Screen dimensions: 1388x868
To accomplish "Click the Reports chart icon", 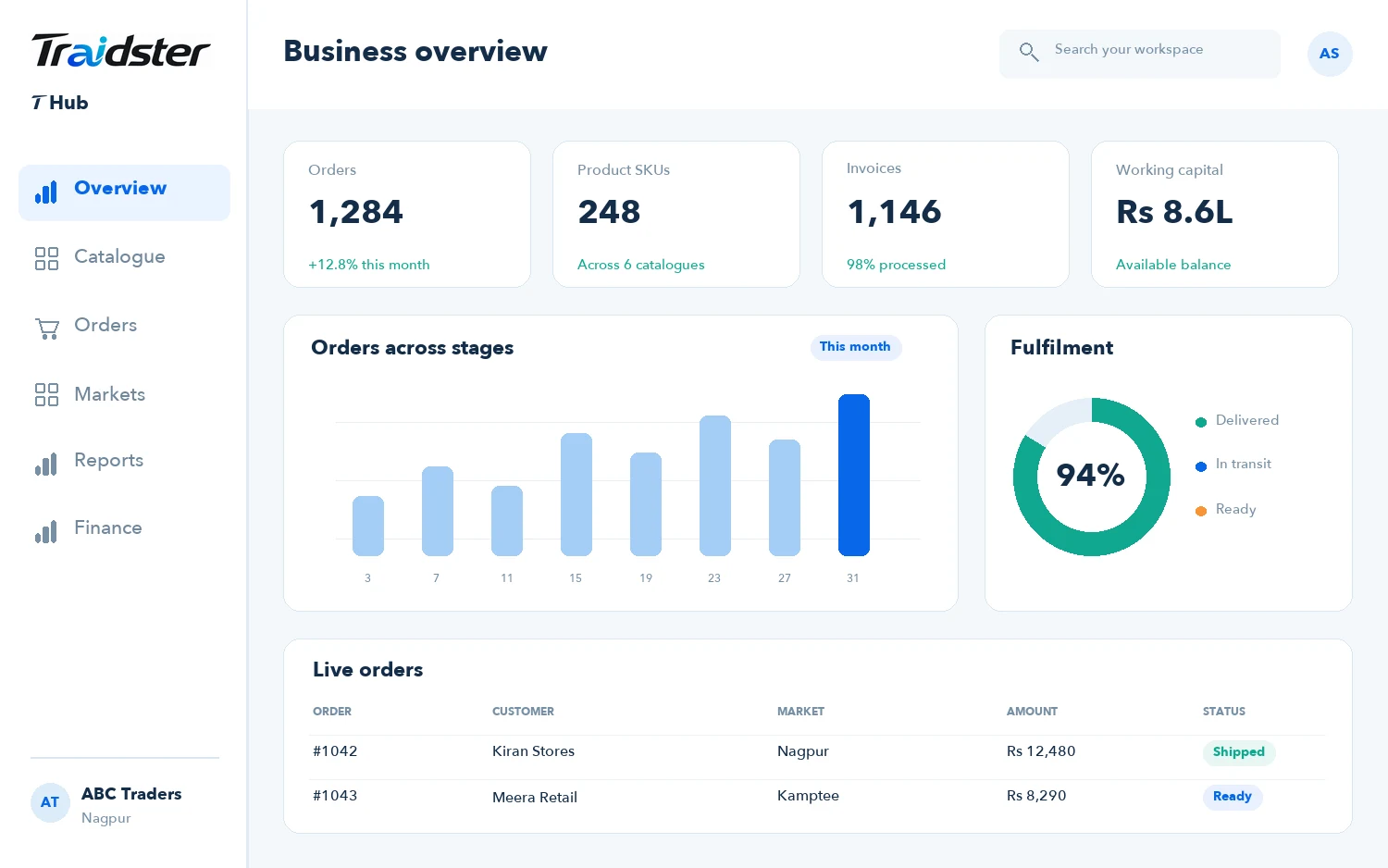I will [46, 464].
